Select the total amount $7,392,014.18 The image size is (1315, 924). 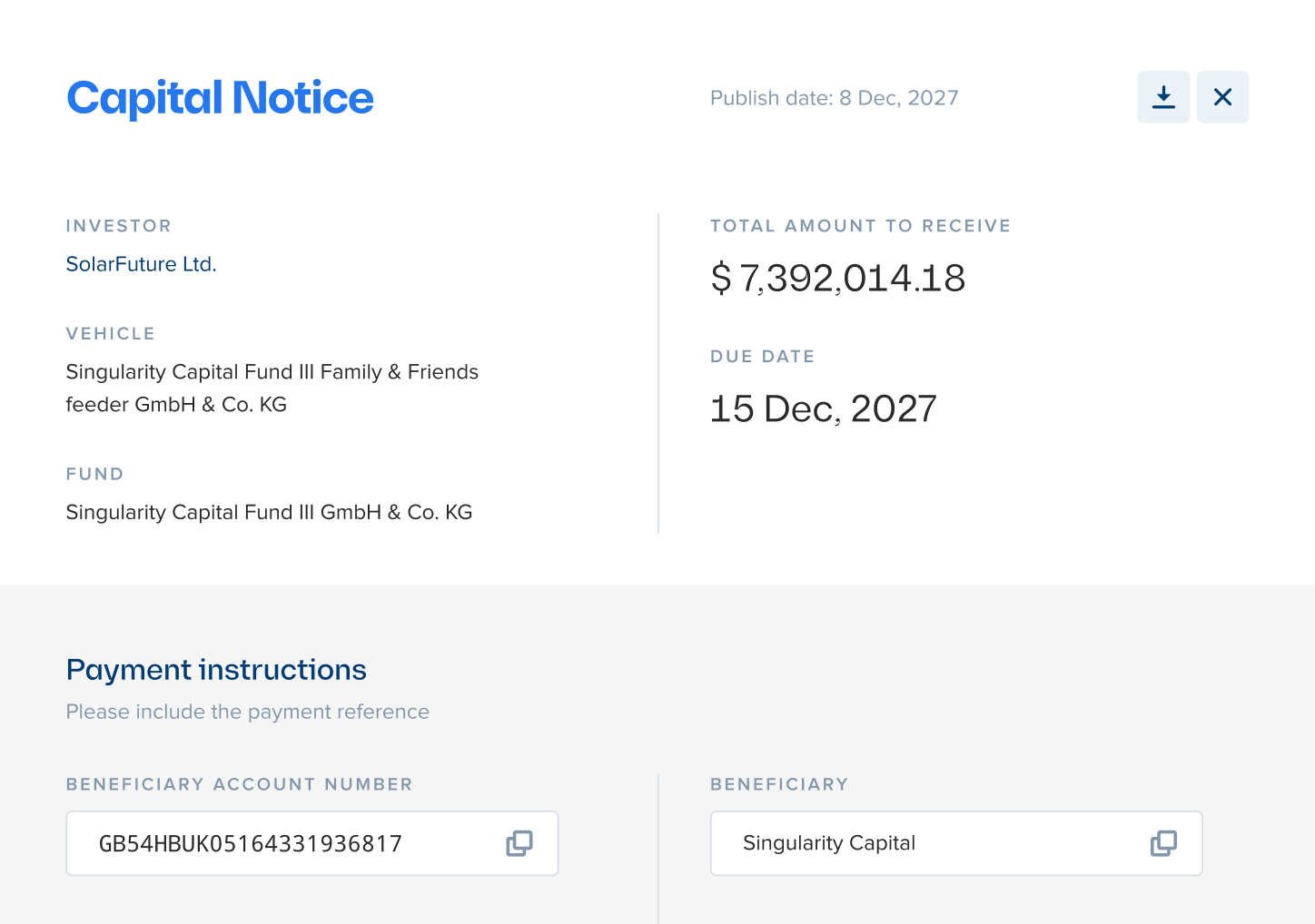coord(837,279)
